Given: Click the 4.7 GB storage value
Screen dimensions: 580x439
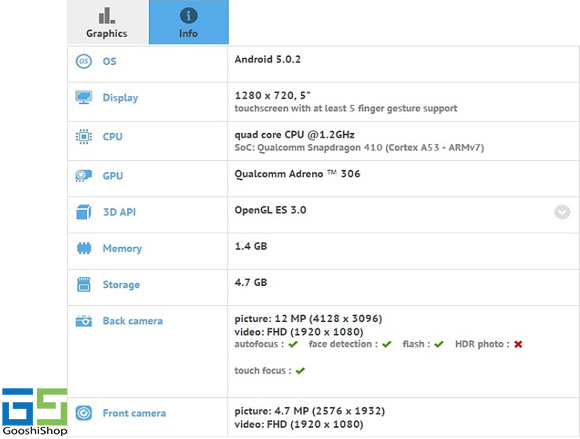Looking at the screenshot, I should [251, 283].
